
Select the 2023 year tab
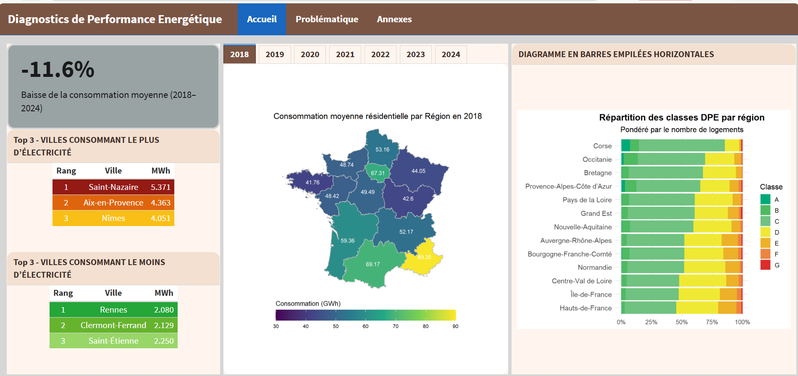[x=415, y=54]
